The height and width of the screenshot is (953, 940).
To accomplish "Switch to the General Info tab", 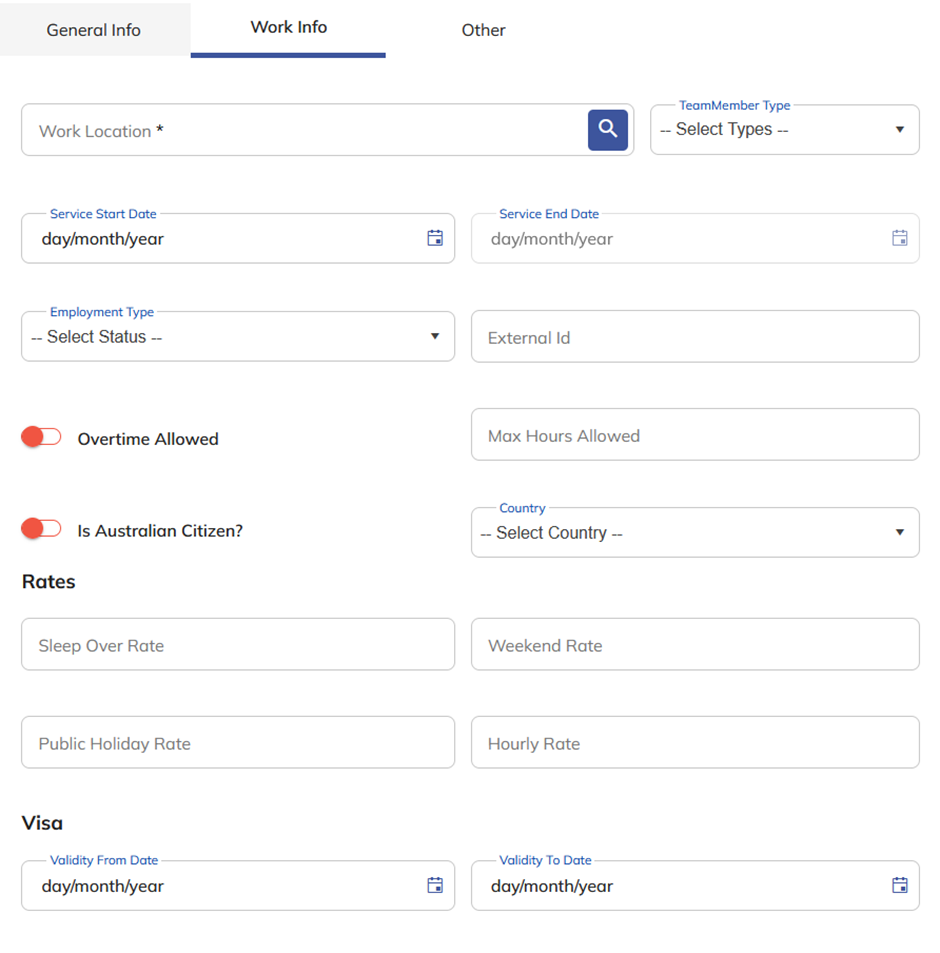I will 94,30.
